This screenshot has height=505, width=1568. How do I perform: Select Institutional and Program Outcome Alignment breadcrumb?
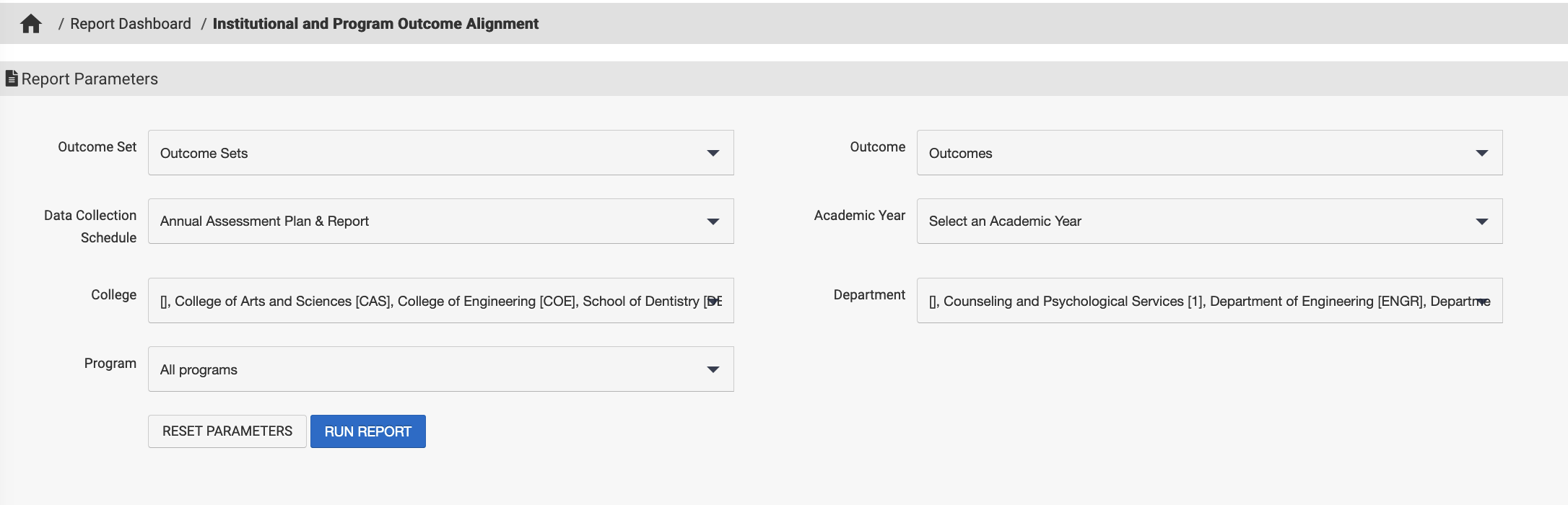[x=375, y=24]
